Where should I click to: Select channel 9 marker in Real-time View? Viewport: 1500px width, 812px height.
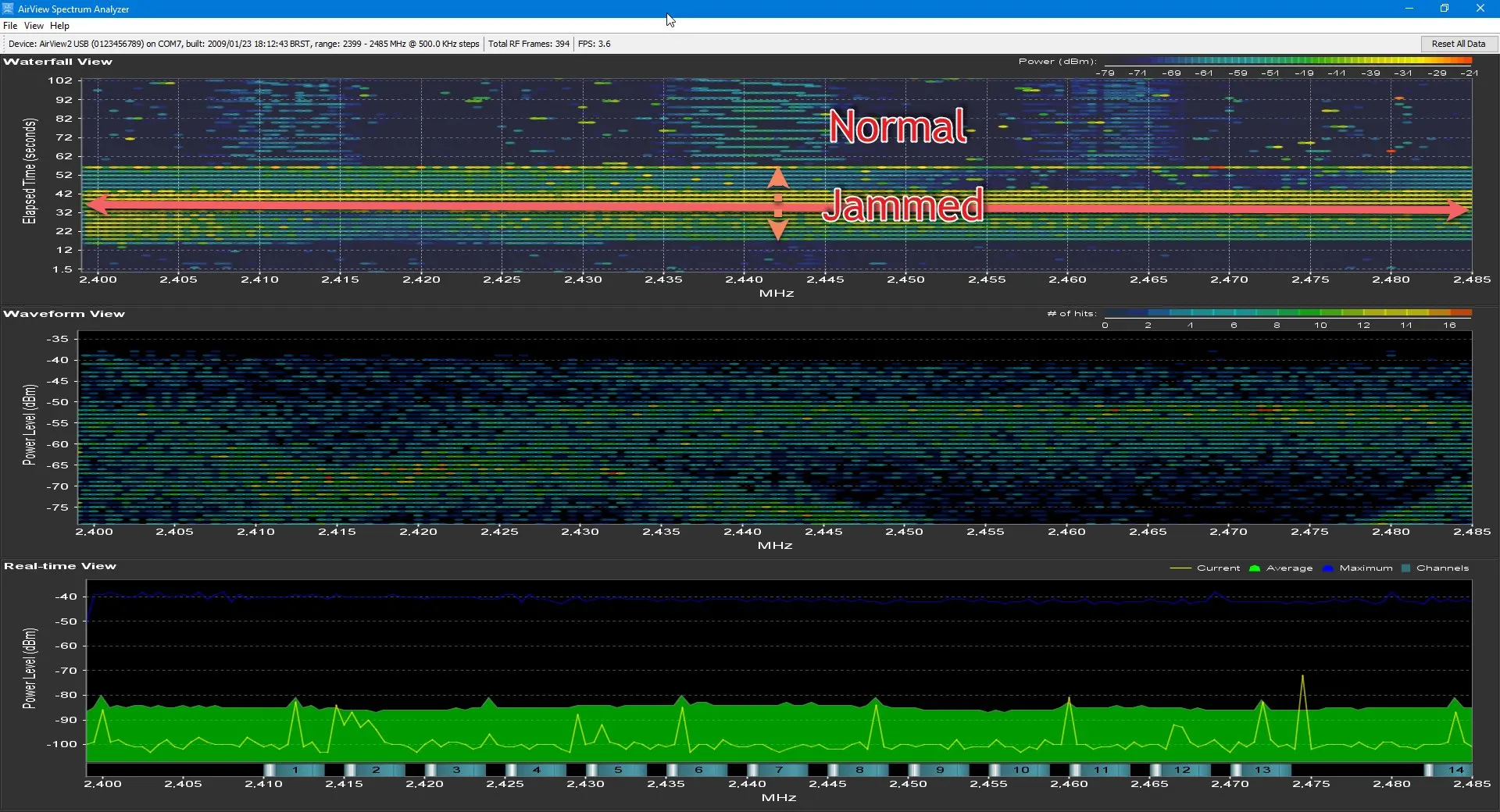point(941,770)
